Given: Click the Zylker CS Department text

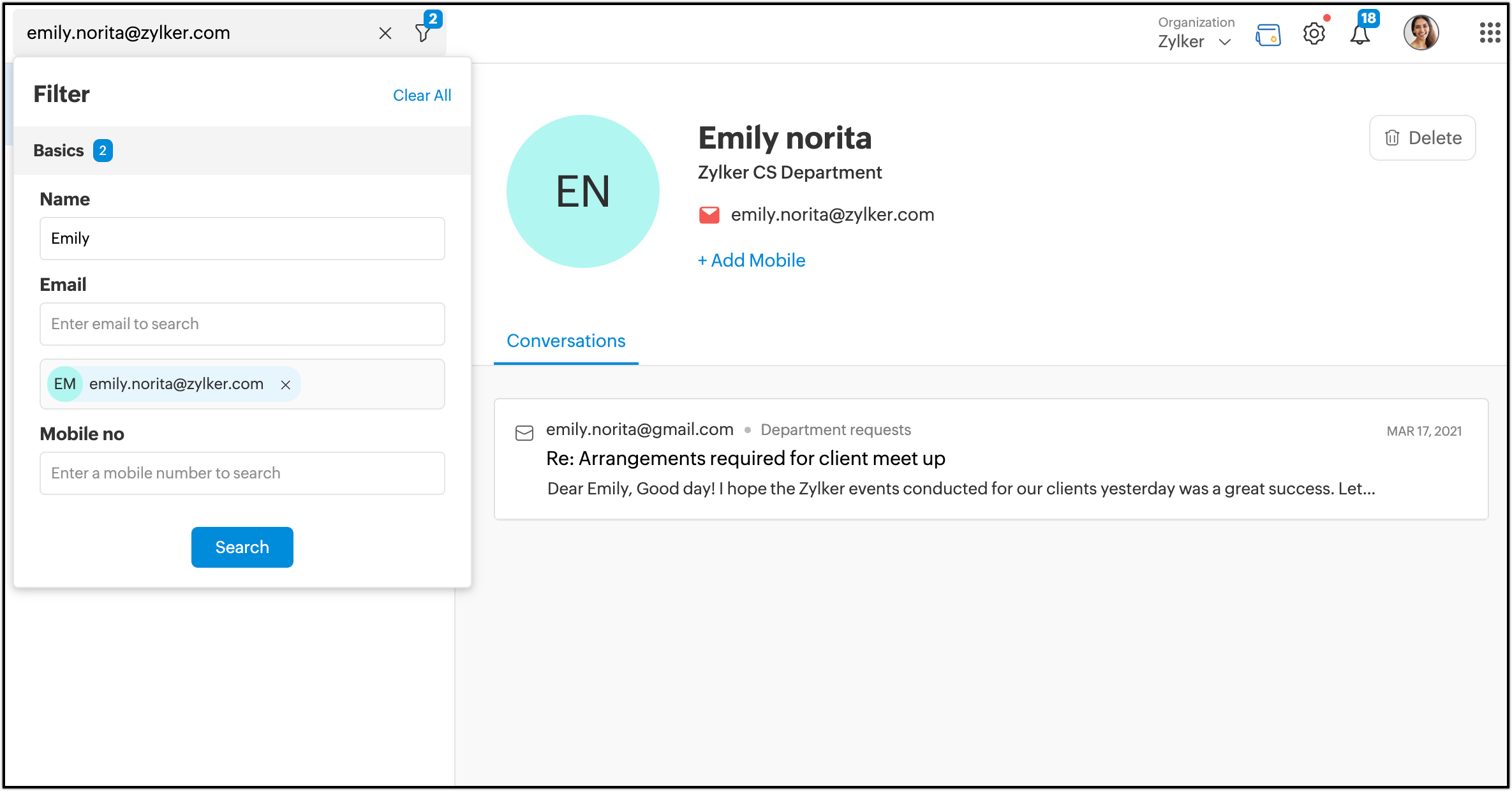Looking at the screenshot, I should click(x=790, y=173).
